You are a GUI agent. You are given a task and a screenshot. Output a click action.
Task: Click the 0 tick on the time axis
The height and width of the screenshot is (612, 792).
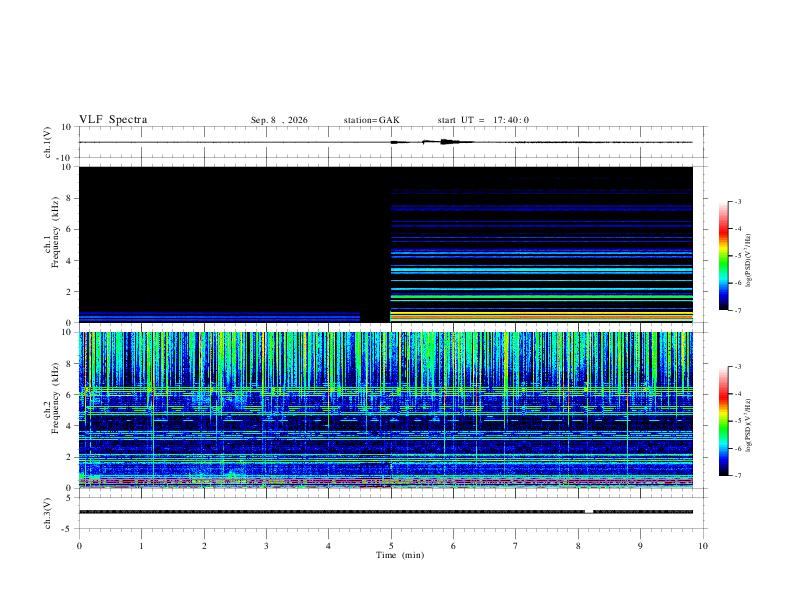pos(79,546)
